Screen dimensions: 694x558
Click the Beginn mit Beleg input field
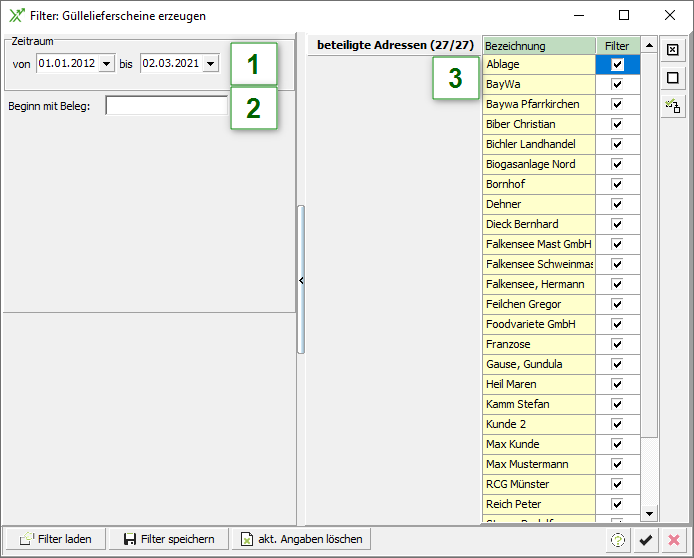click(166, 106)
